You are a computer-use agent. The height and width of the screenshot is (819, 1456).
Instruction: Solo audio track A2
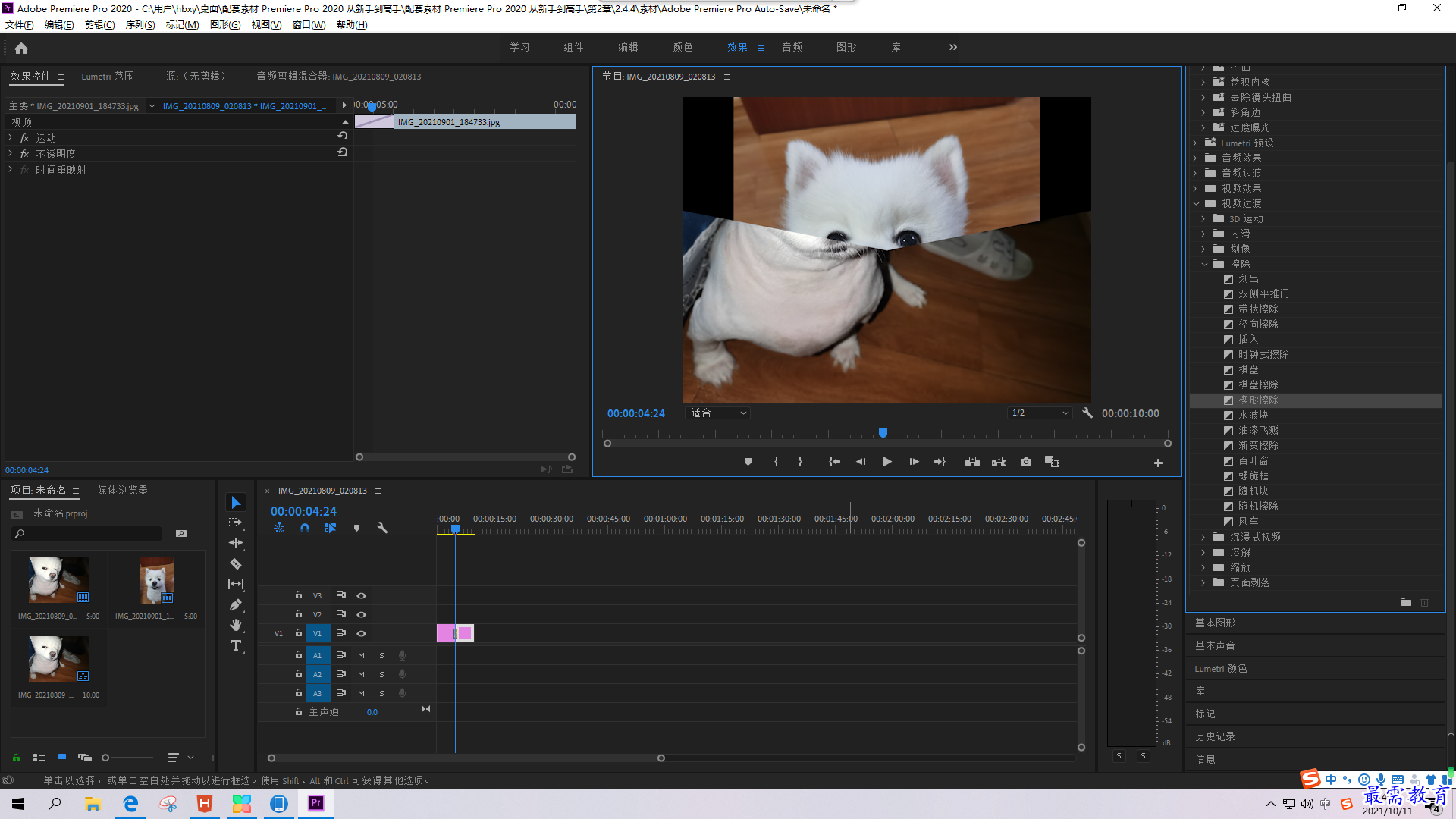(x=381, y=674)
